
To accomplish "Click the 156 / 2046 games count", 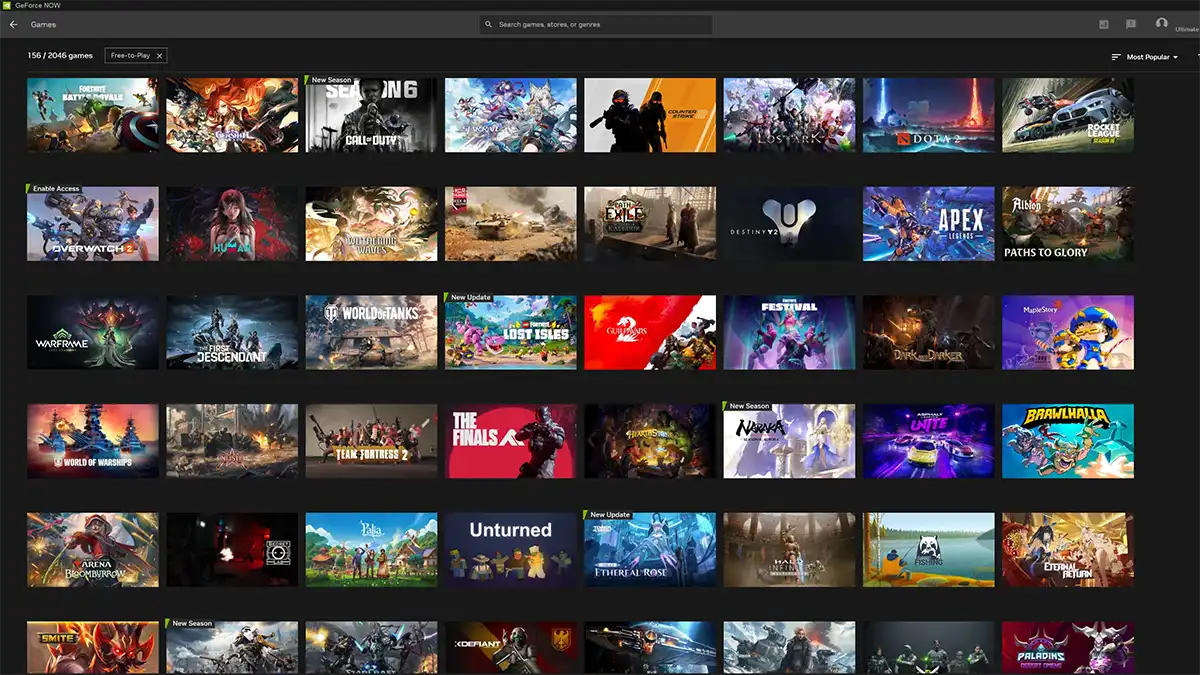I will (61, 56).
